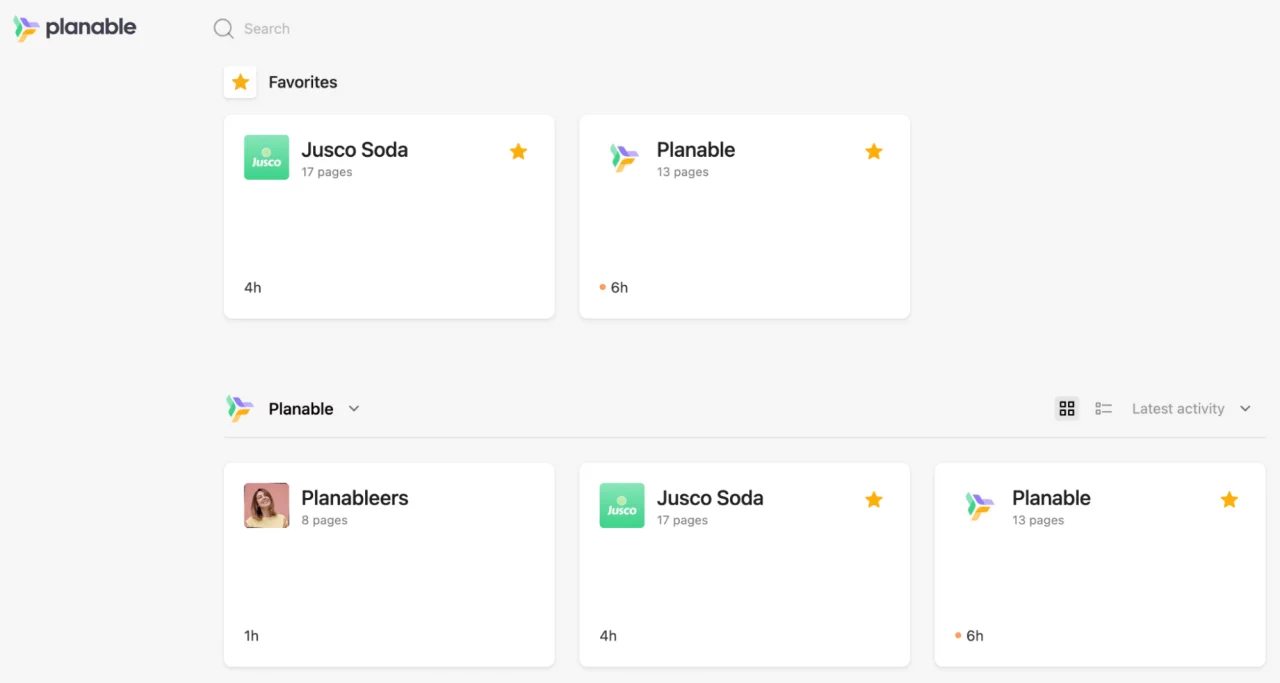
Task: Open the Planableers workspace
Action: 389,564
